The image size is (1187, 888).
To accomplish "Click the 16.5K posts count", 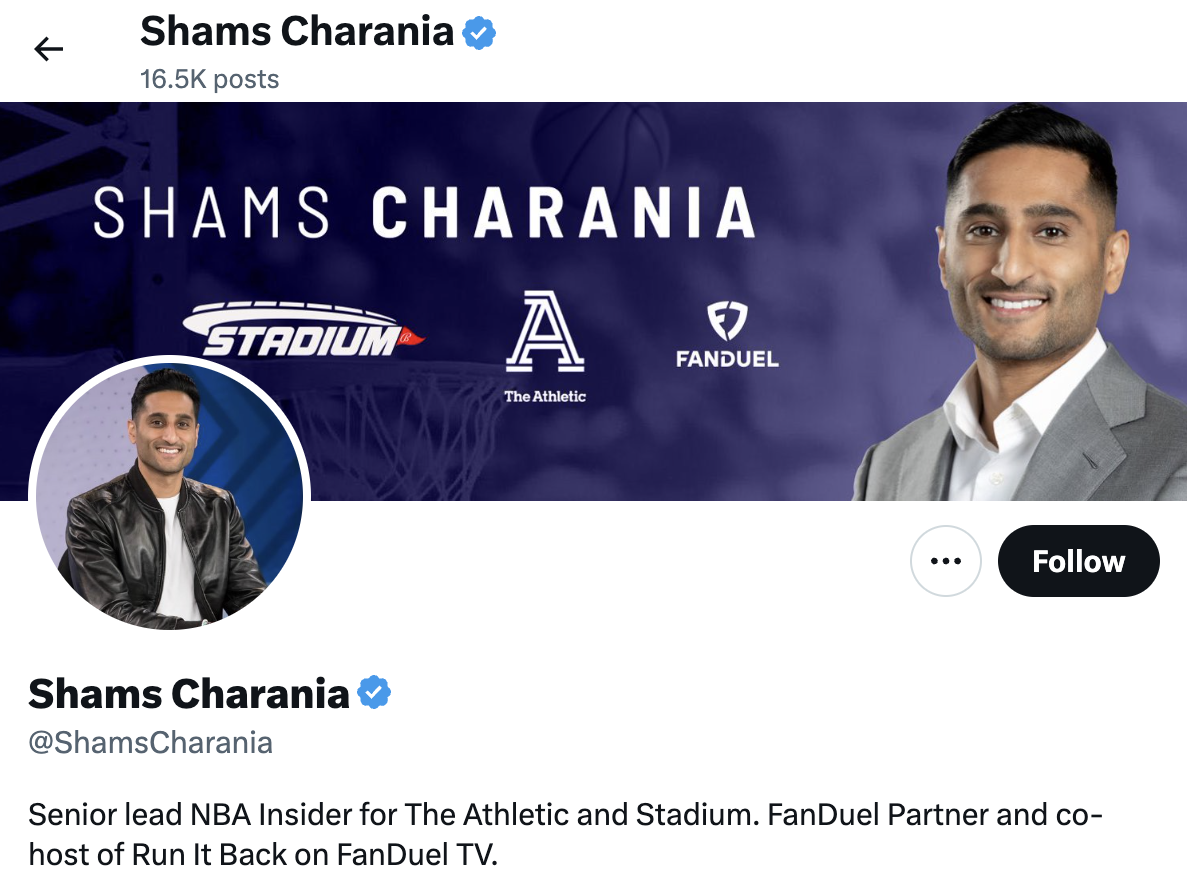I will coord(210,79).
